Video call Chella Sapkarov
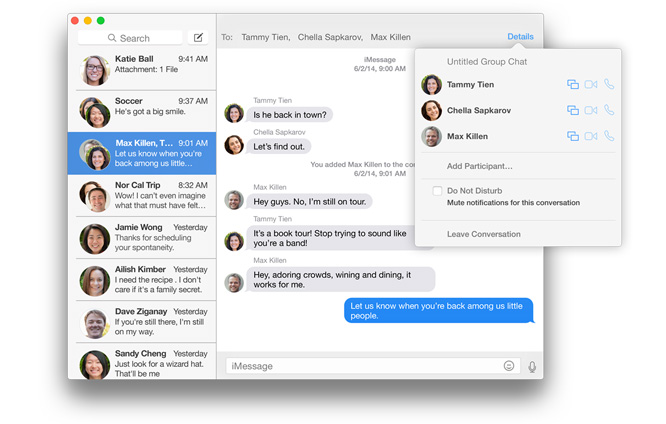Screen dimensions: 666x424 (x=591, y=110)
